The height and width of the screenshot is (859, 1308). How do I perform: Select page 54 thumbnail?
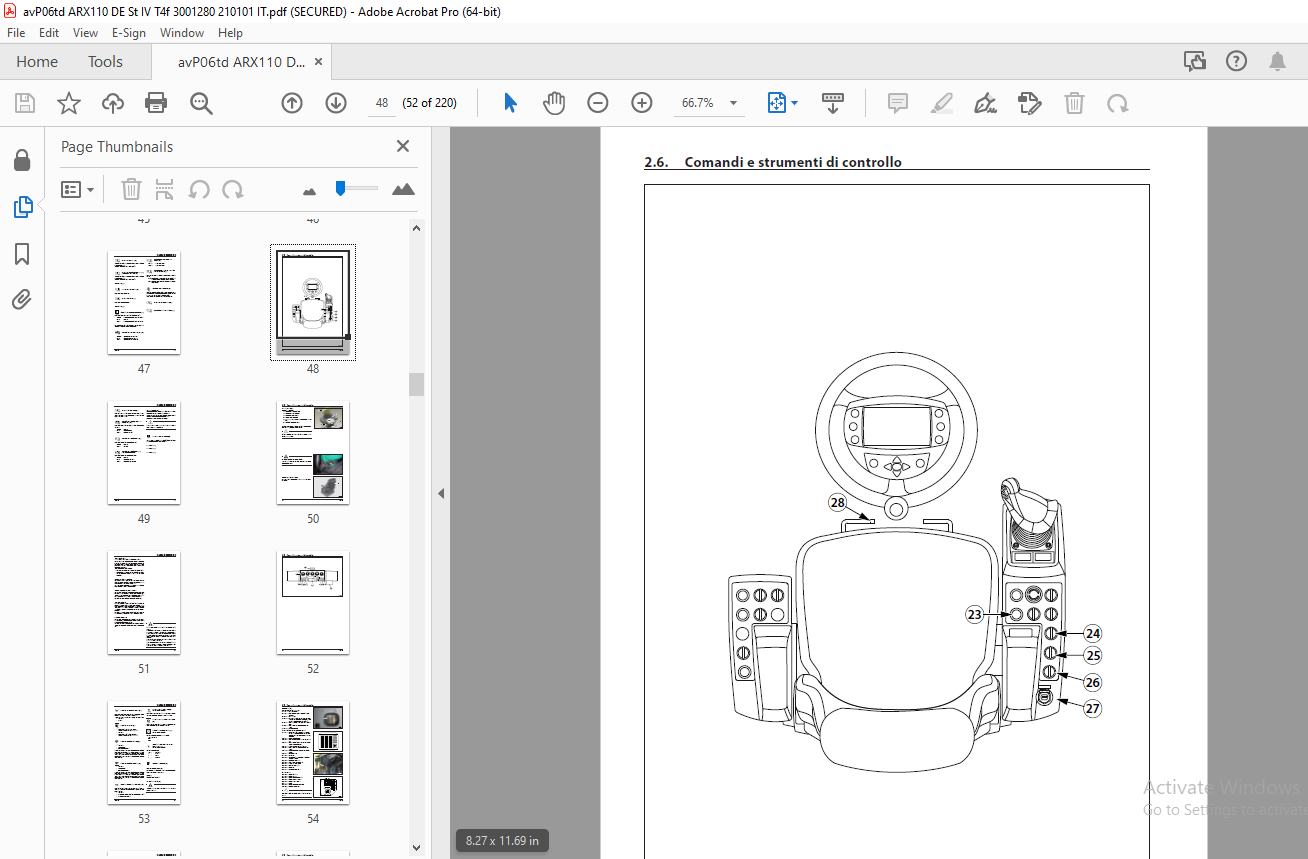tap(313, 753)
